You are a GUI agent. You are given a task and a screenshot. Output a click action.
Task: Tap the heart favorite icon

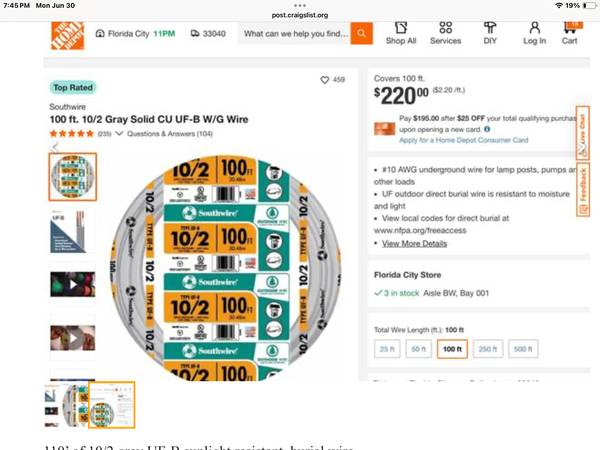324,80
